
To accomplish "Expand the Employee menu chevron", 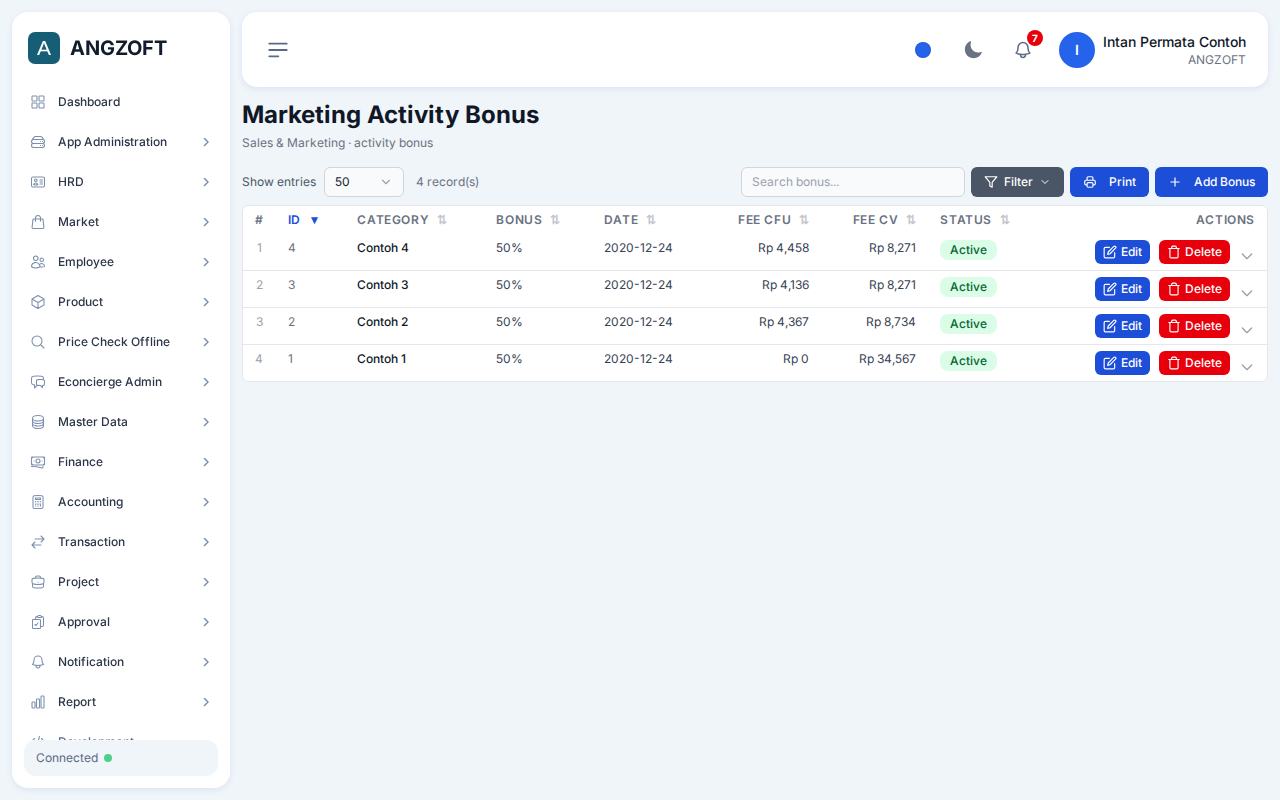I will (206, 262).
